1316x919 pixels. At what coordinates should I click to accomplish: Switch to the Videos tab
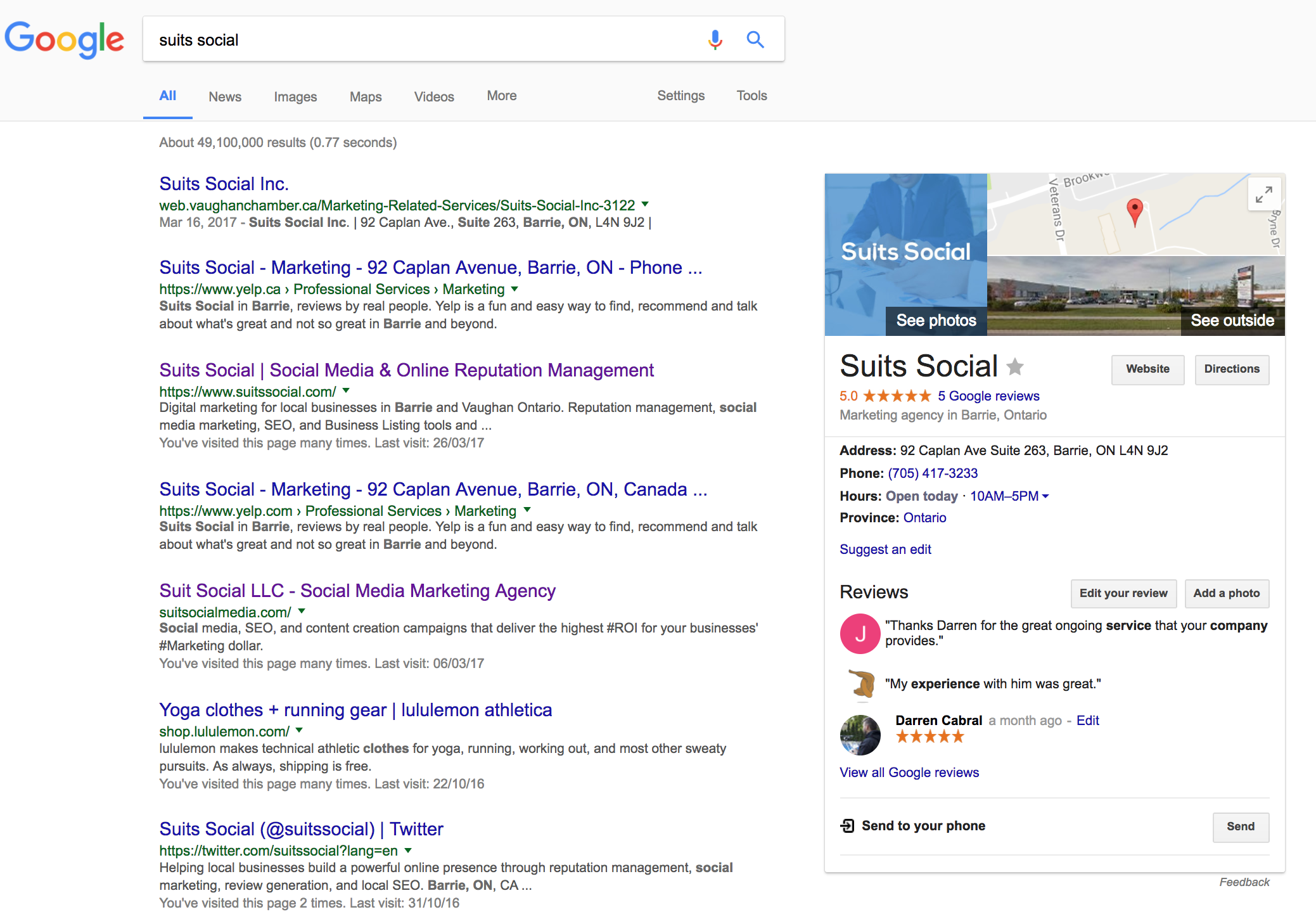pos(434,97)
